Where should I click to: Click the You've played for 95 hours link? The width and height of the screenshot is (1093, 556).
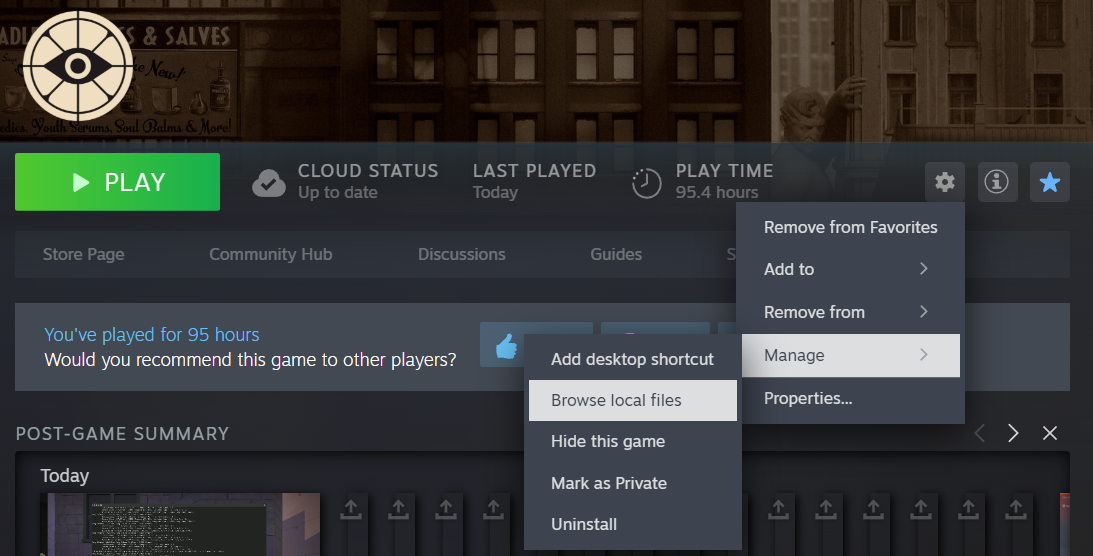152,335
